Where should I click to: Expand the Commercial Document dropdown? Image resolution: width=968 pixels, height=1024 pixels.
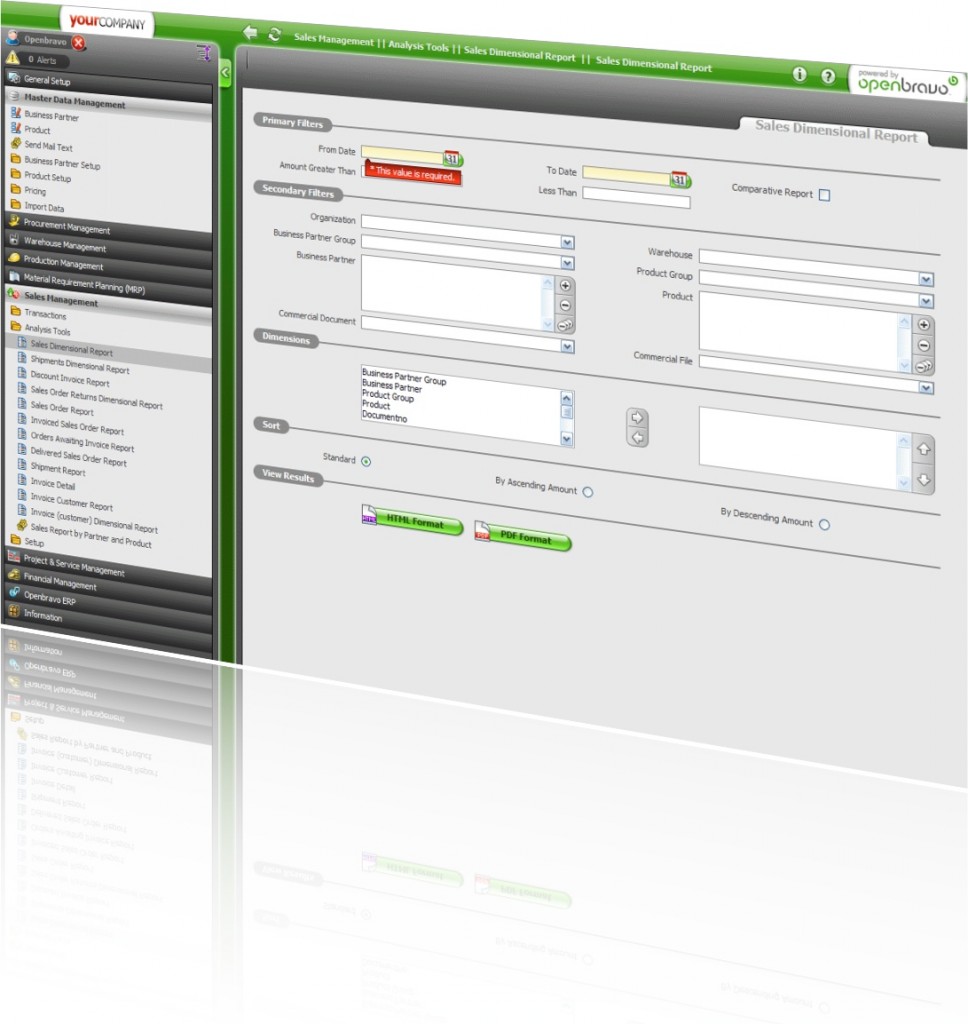[x=567, y=346]
